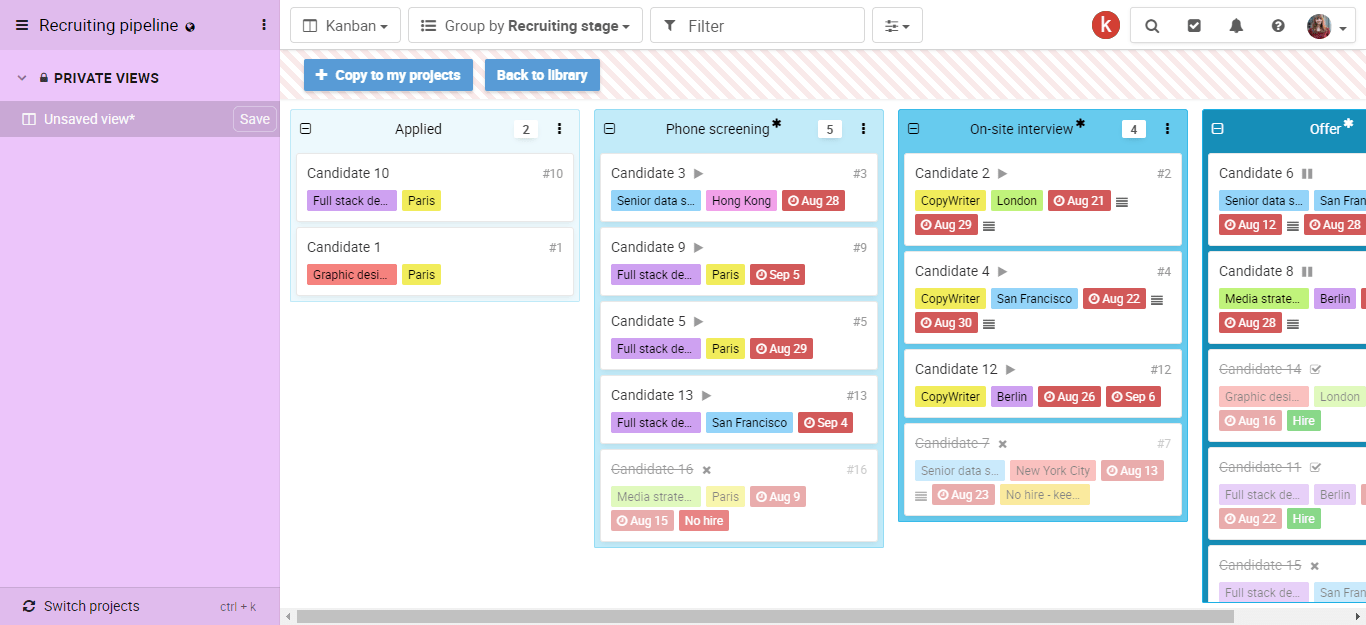The width and height of the screenshot is (1366, 625).
Task: Open the help question mark icon
Action: [x=1278, y=26]
